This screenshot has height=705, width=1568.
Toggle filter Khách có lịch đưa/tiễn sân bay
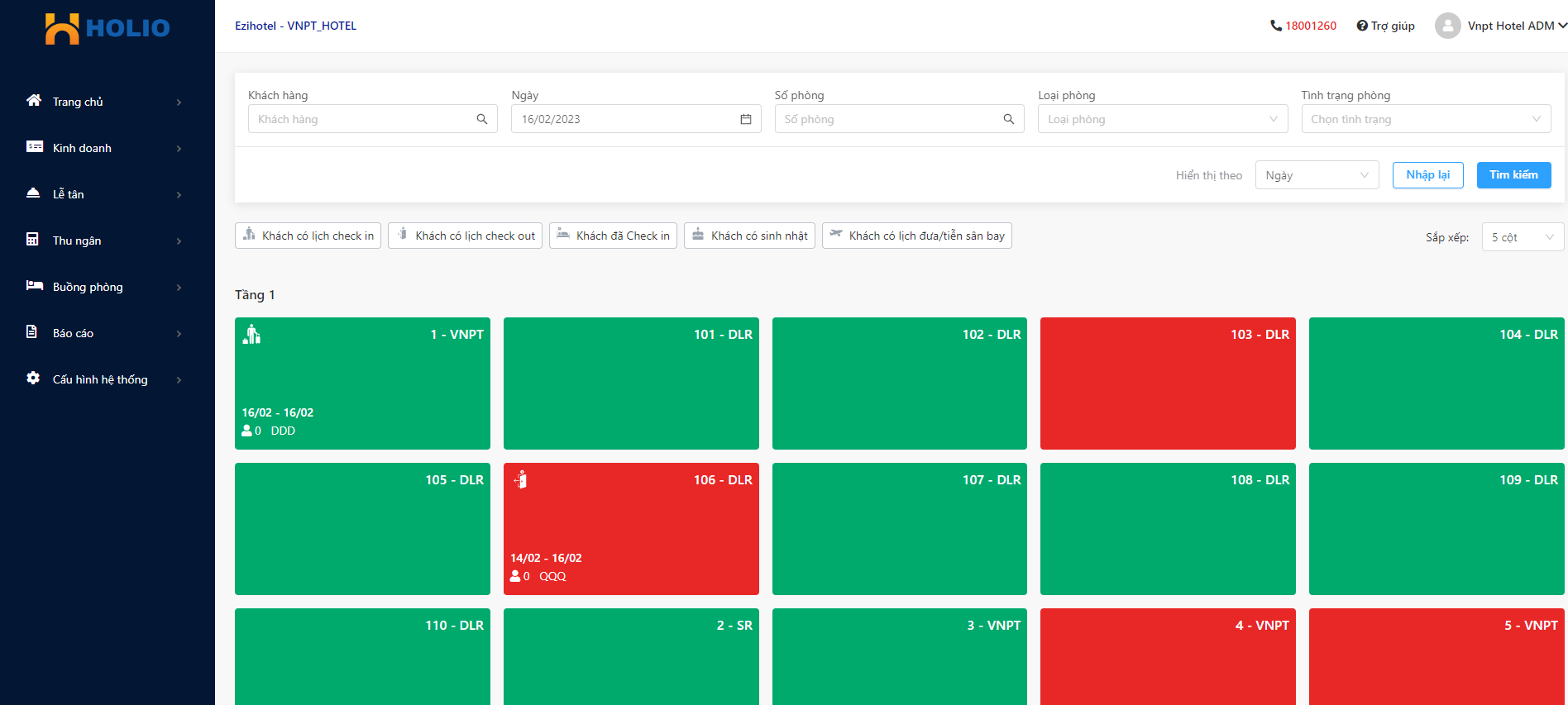tap(916, 236)
